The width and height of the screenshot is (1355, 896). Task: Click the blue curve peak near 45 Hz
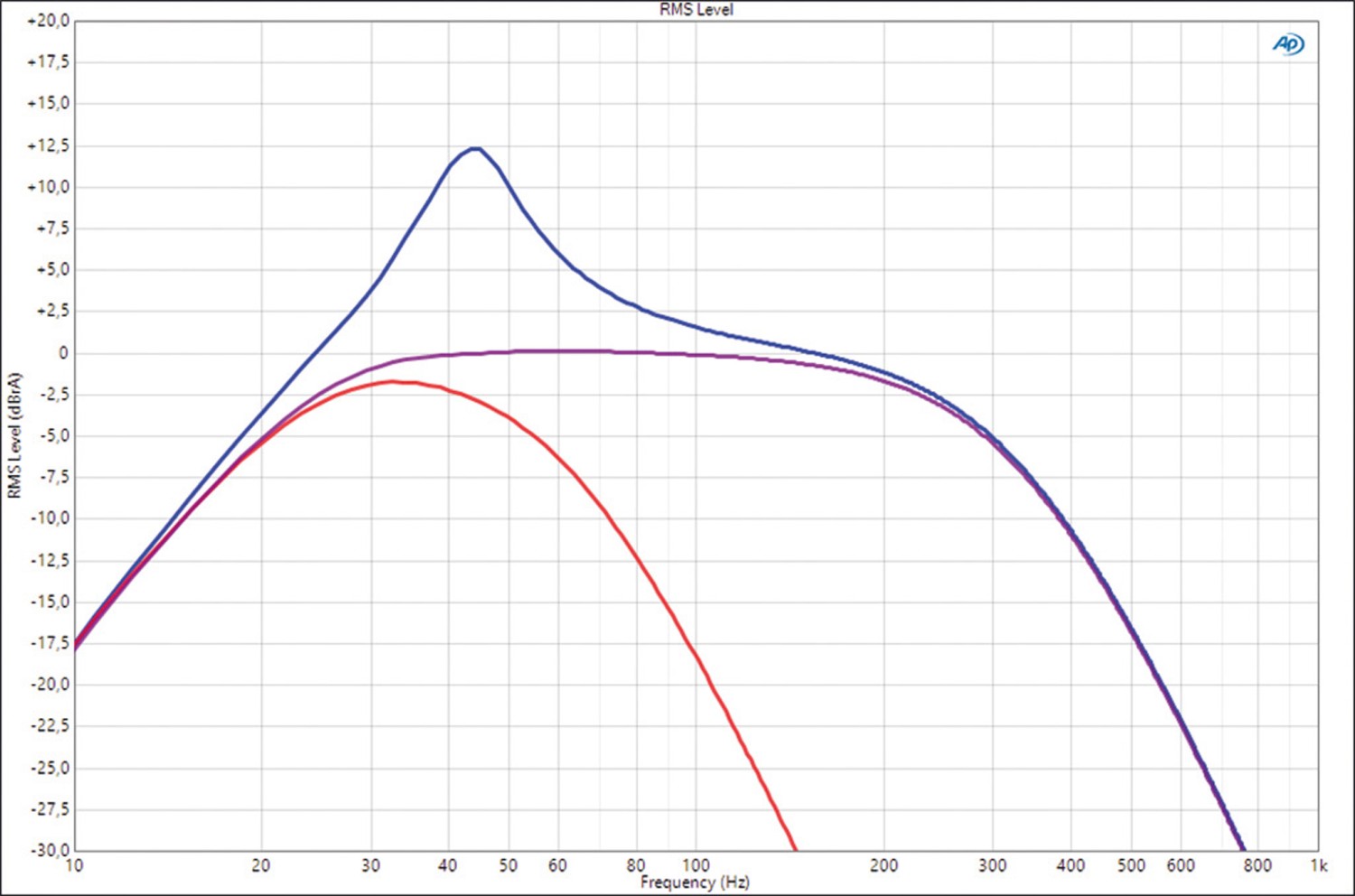pos(475,148)
